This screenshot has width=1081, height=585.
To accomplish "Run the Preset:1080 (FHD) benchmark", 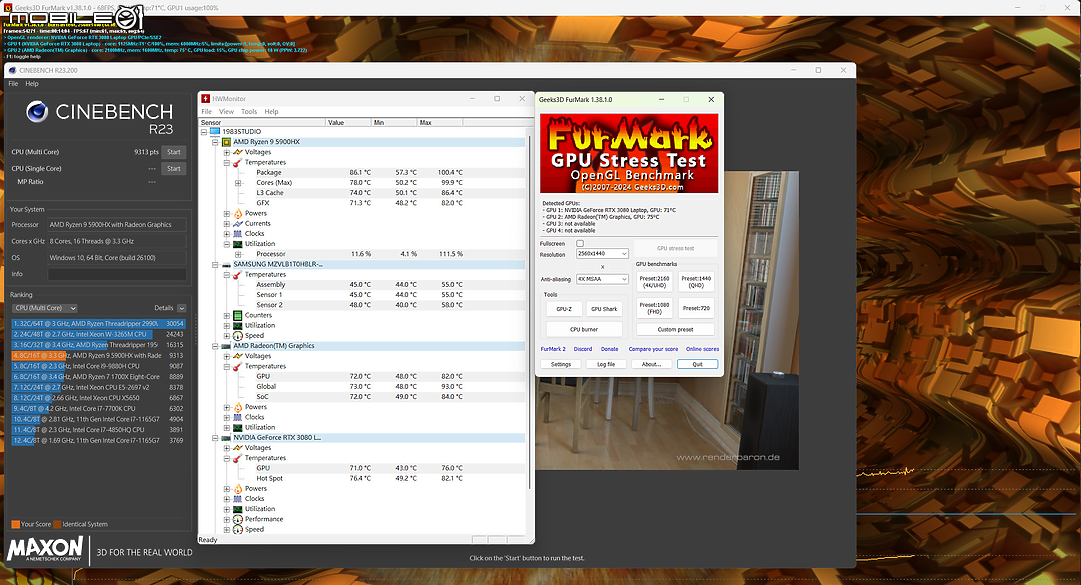I will click(654, 308).
